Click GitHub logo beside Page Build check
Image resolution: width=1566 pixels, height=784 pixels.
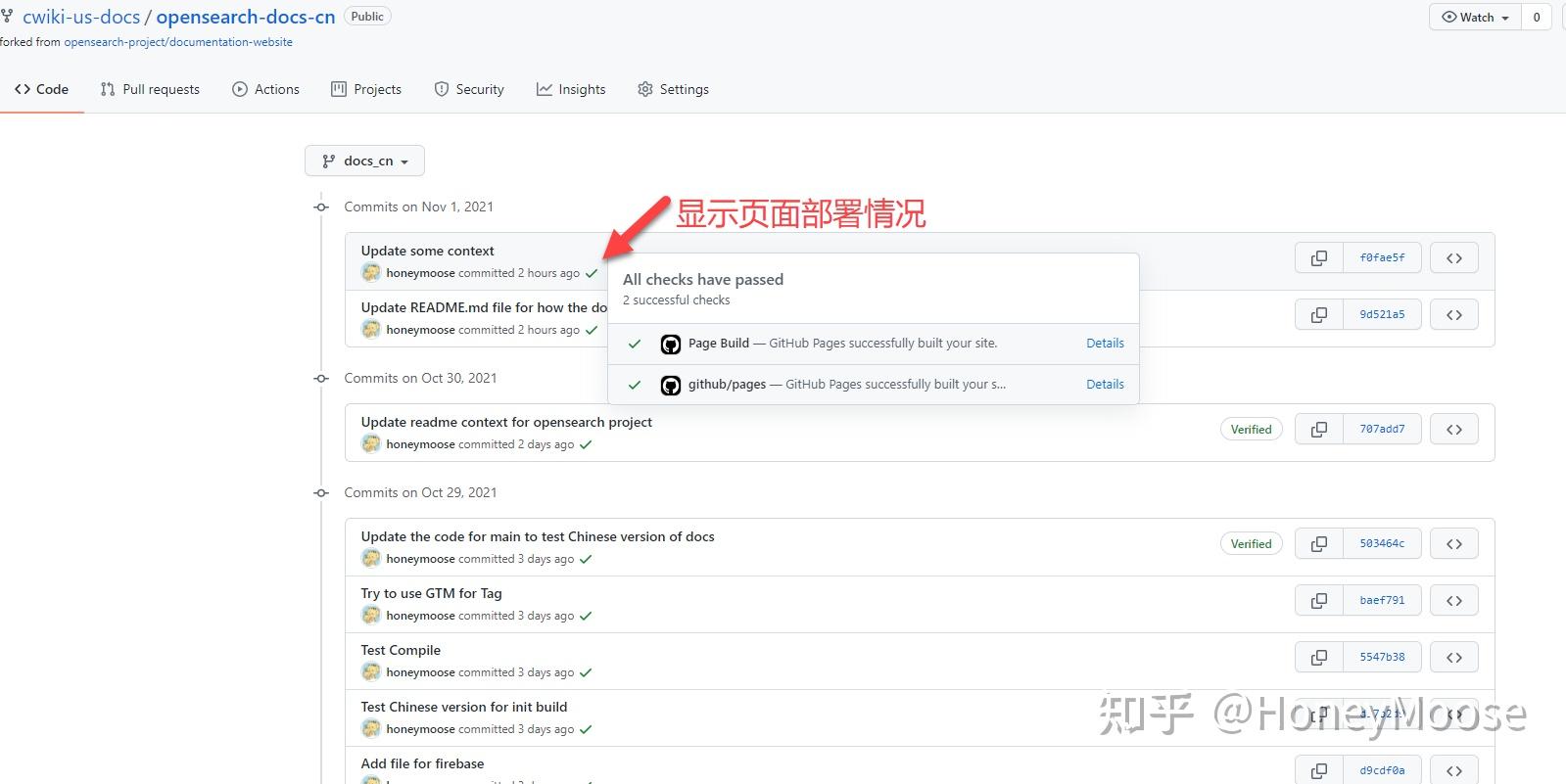pos(671,344)
